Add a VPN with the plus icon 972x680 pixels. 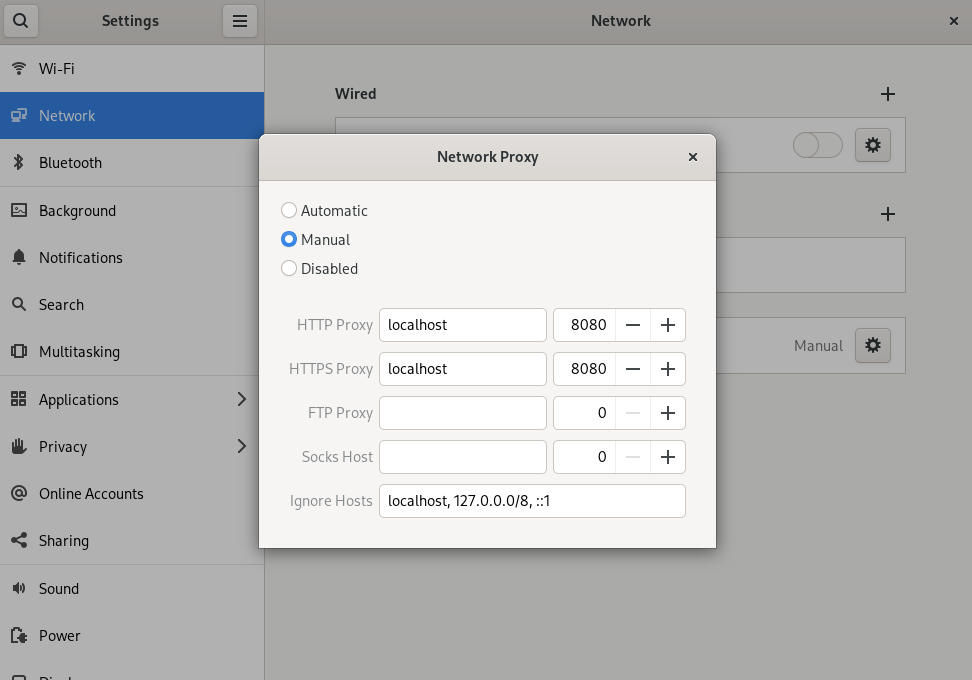tap(887, 214)
